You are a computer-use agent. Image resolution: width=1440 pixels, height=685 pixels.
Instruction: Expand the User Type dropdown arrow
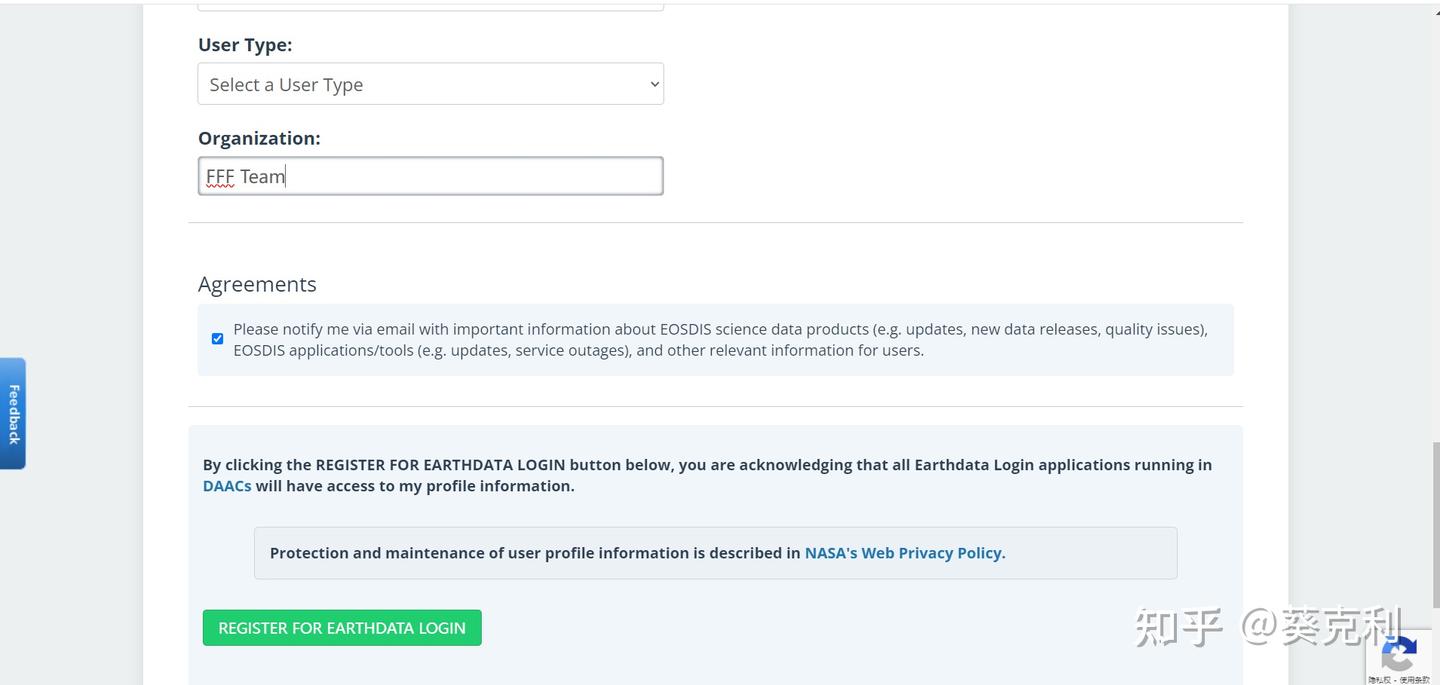(654, 84)
